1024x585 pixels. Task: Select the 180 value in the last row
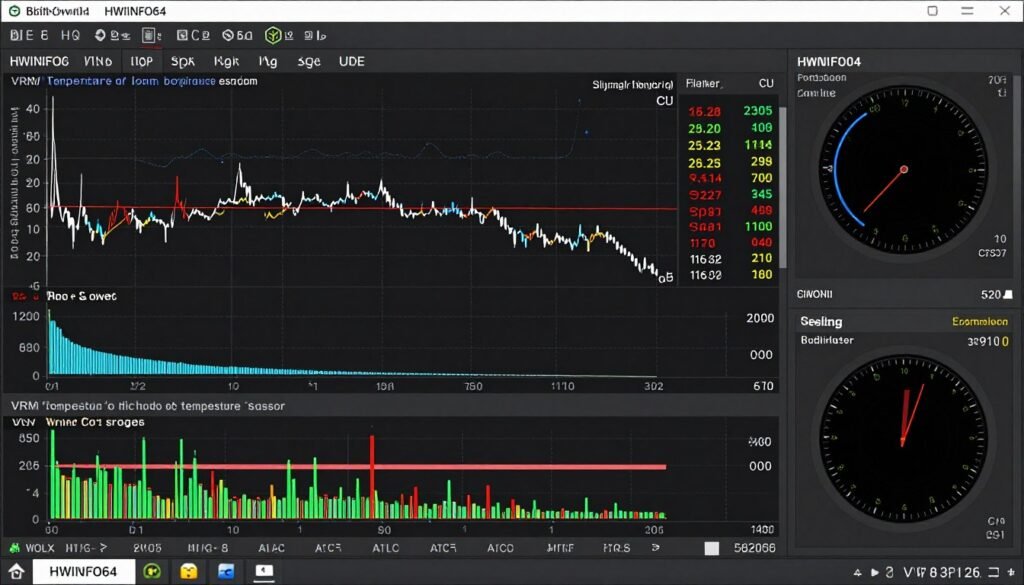click(761, 274)
